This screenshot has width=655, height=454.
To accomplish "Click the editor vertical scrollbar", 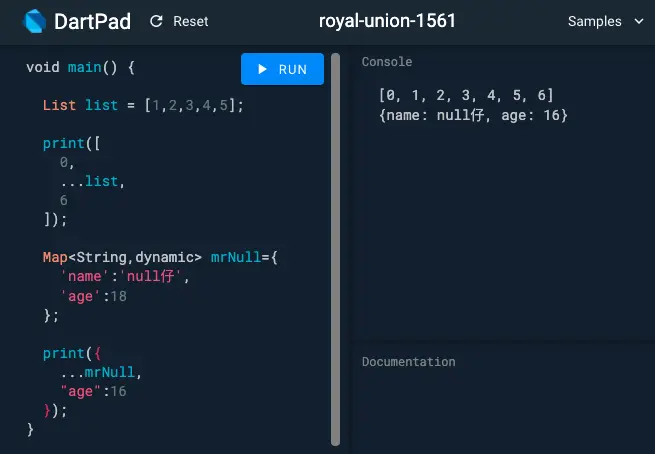I will tap(335, 249).
